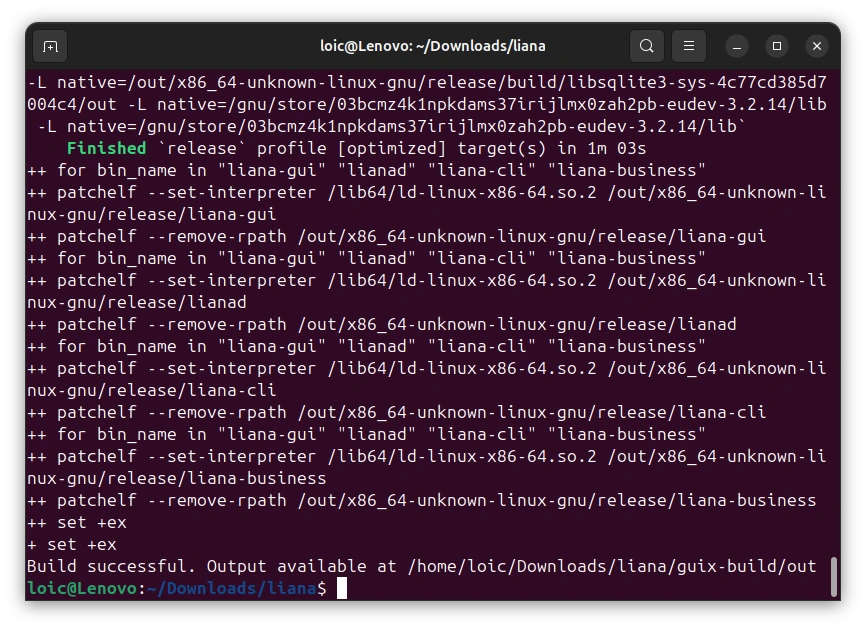Click the window title loic@Lenovo: ~/Downloads/liana

point(433,46)
